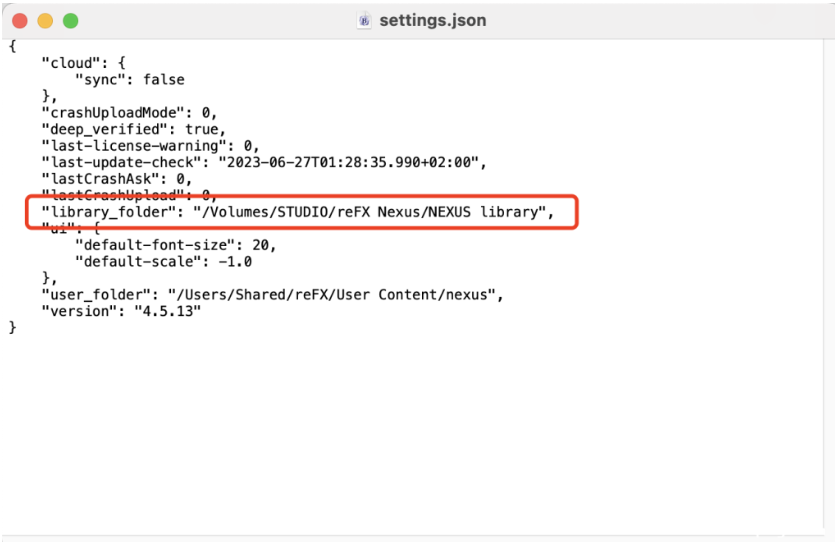Click the "user_folder" key name
835x542 pixels.
(94, 295)
